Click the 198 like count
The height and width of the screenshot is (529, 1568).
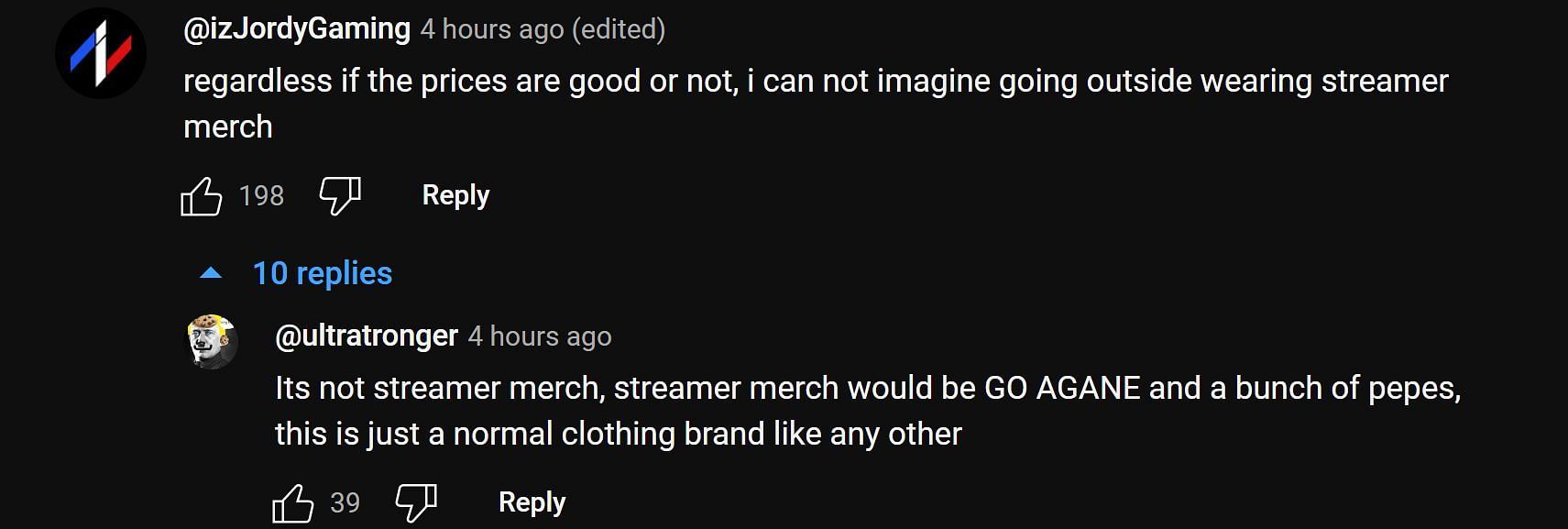pos(261,195)
